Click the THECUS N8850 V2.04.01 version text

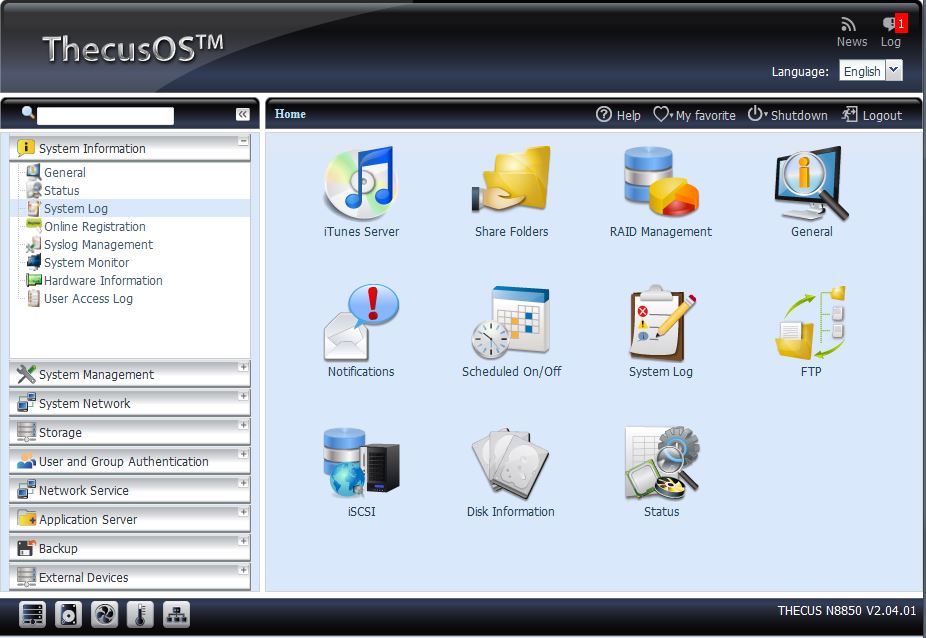[847, 610]
